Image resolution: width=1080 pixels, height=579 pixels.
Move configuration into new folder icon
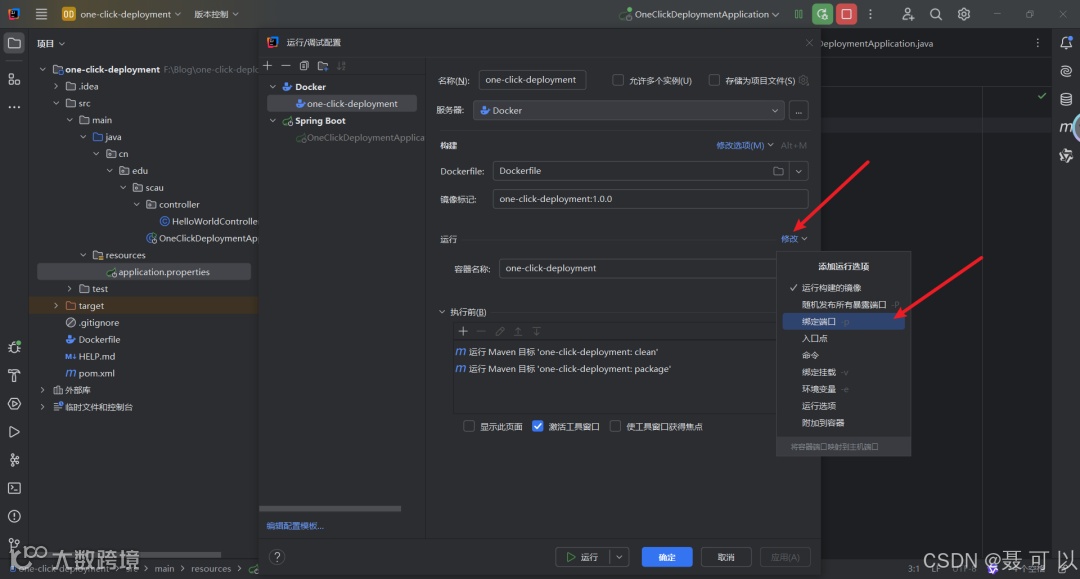(x=322, y=65)
